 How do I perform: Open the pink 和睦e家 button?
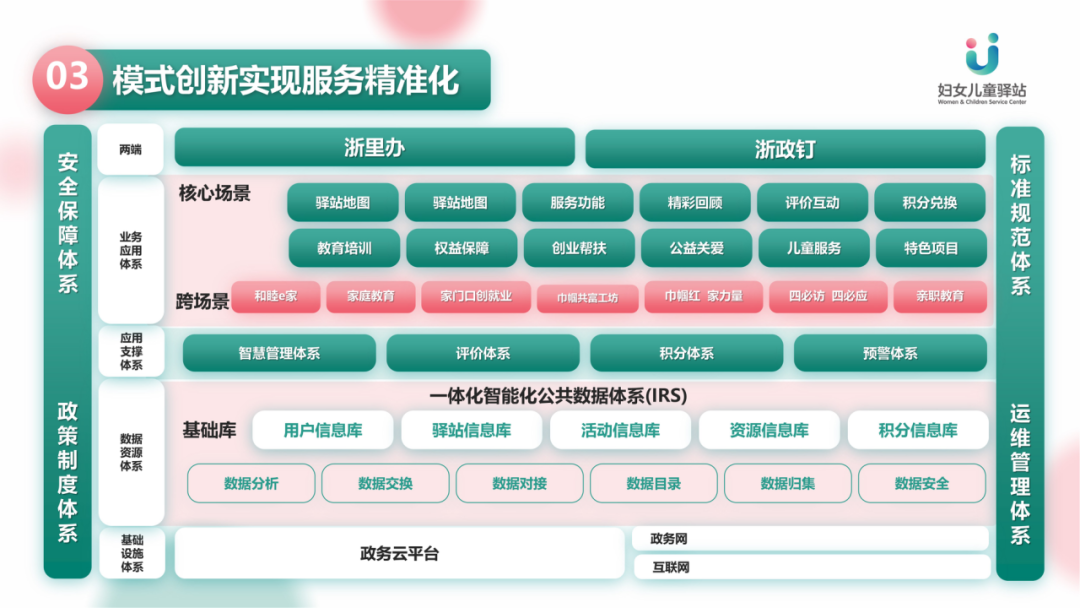[x=276, y=296]
